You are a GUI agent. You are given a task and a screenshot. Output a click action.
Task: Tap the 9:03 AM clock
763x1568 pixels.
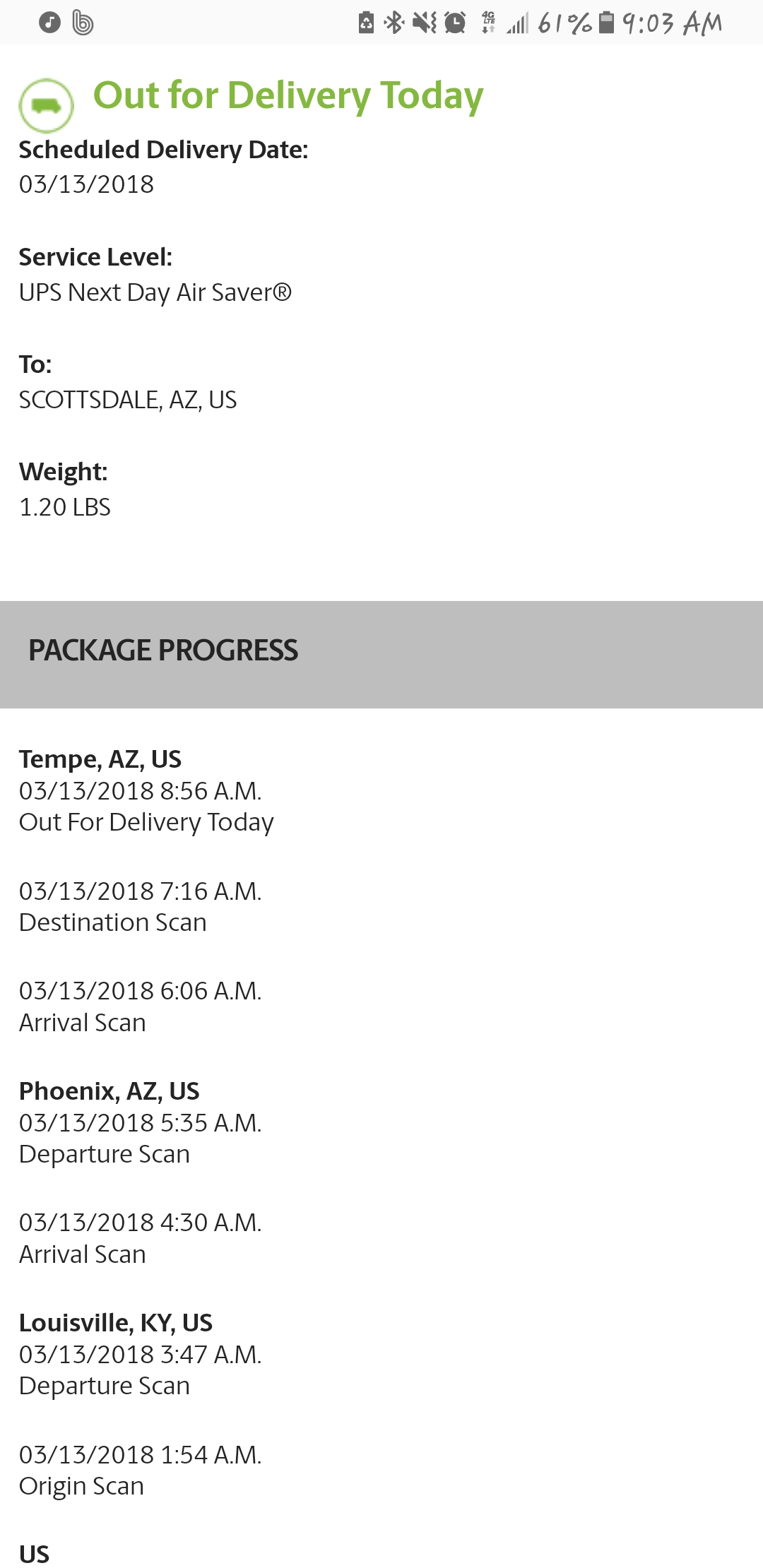pyautogui.click(x=673, y=23)
